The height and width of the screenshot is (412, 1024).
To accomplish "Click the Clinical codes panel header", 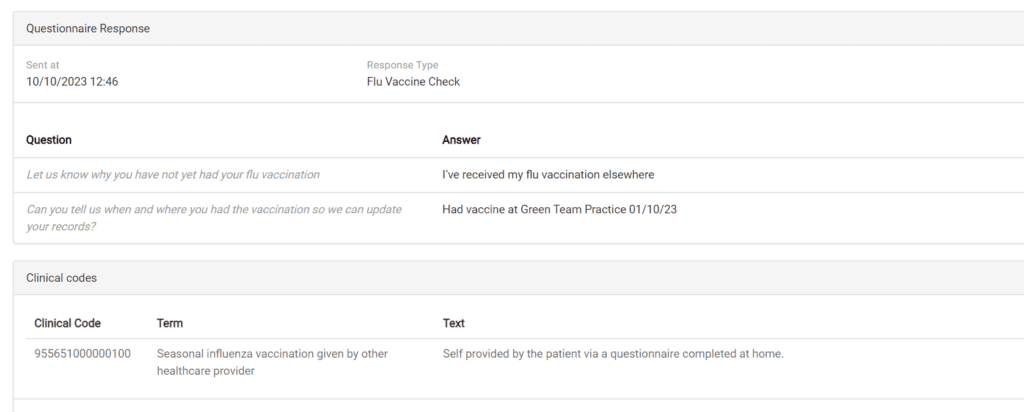I will 519,277.
